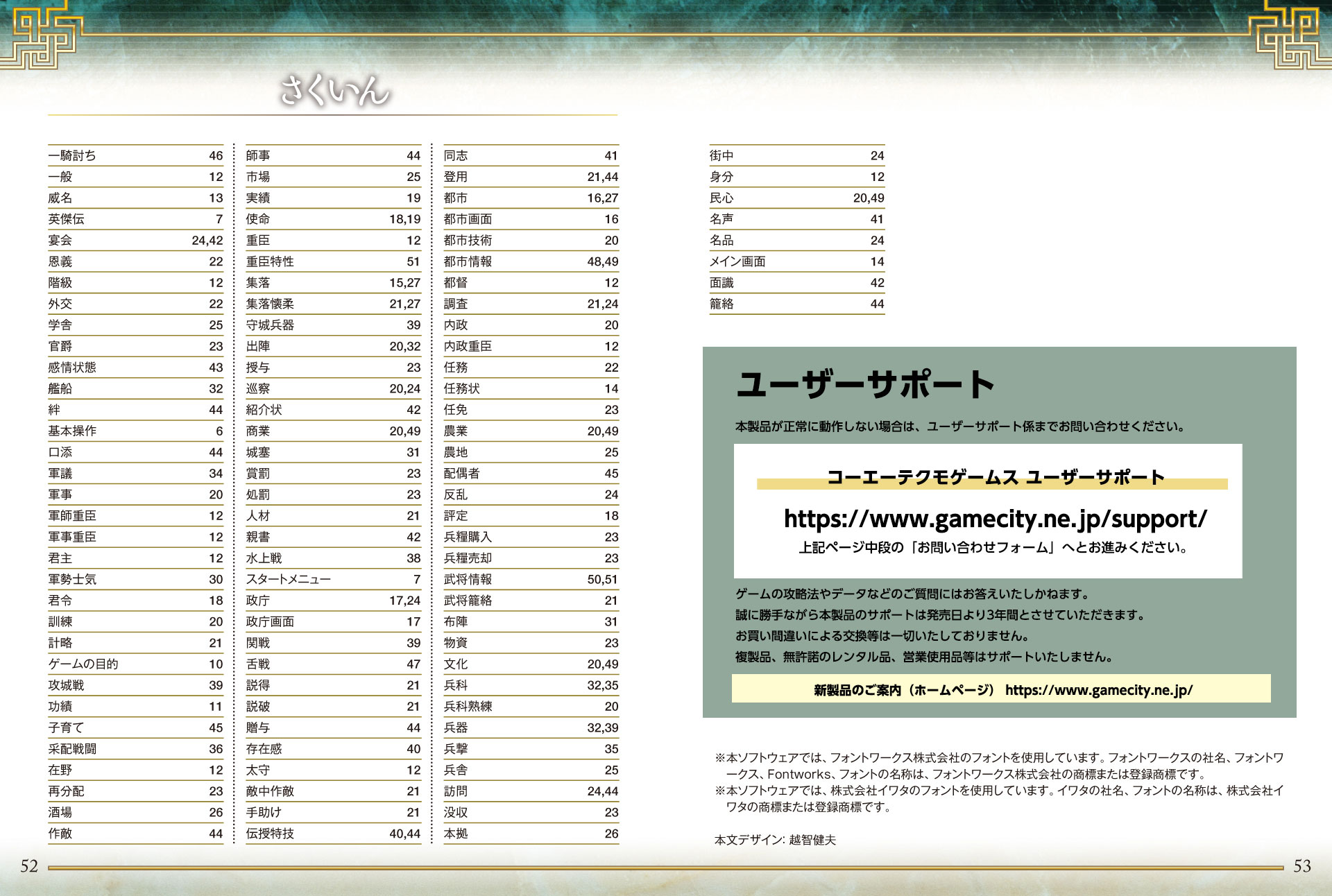Select the 籠絡 index entry
Image resolution: width=1332 pixels, height=896 pixels.
[721, 304]
